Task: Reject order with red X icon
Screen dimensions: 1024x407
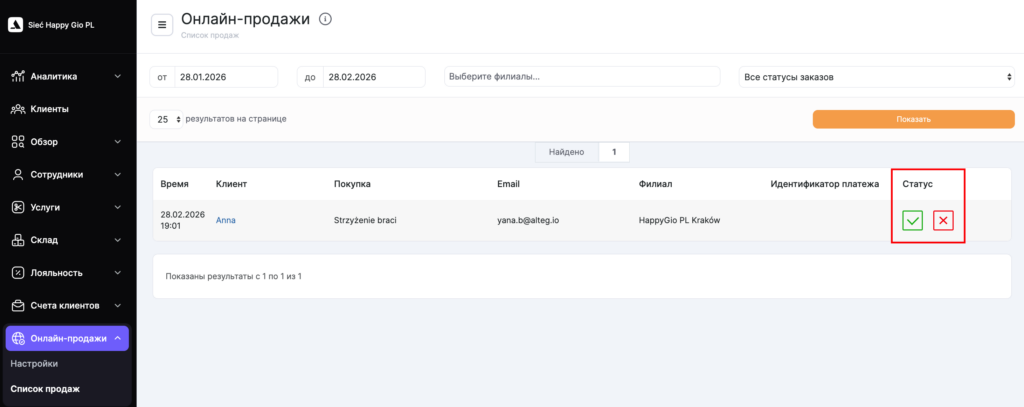Action: 943,221
